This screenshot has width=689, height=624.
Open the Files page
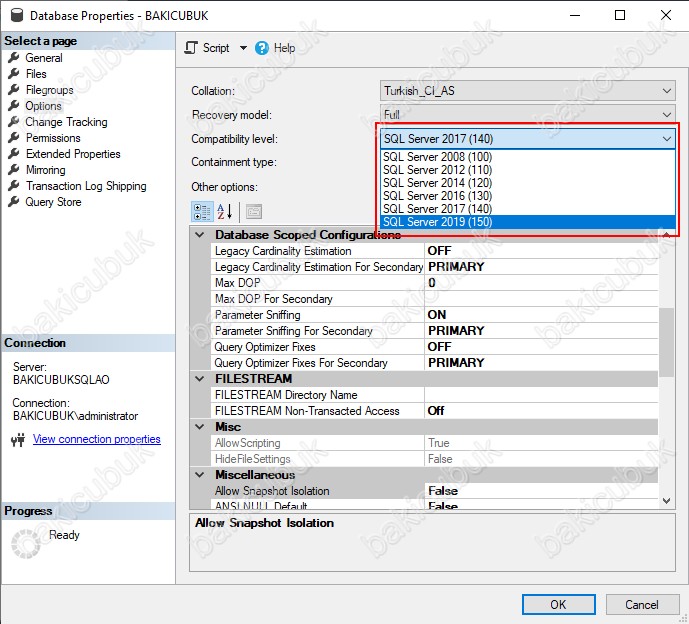click(x=36, y=74)
